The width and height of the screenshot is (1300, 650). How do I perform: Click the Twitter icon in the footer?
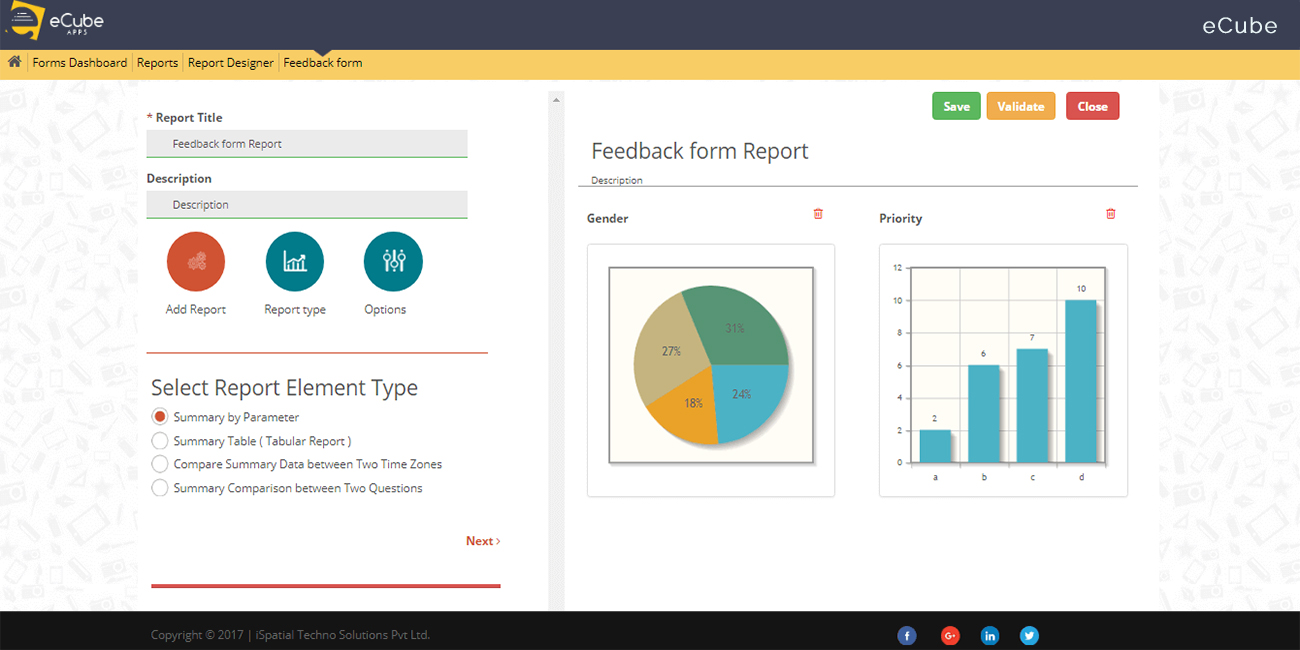click(x=1029, y=635)
